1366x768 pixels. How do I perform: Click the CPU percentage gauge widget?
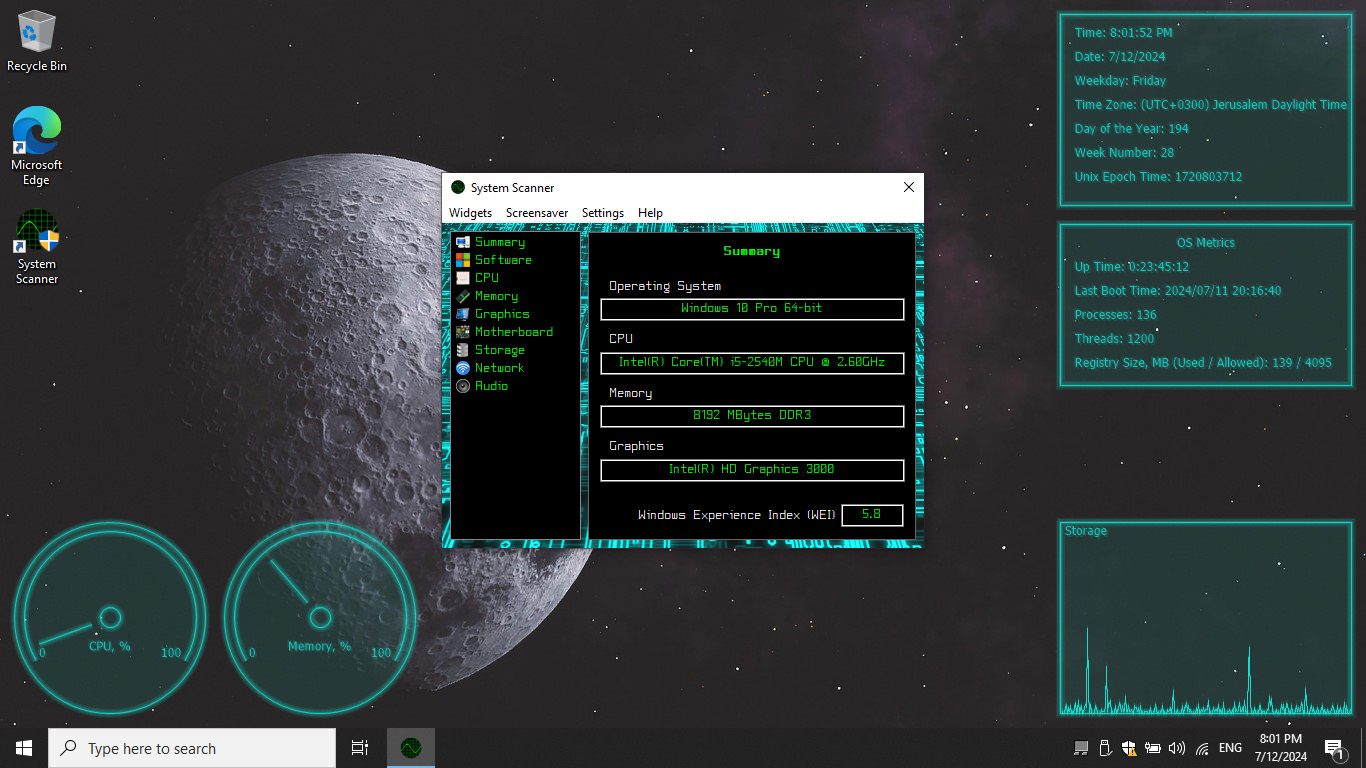(110, 617)
